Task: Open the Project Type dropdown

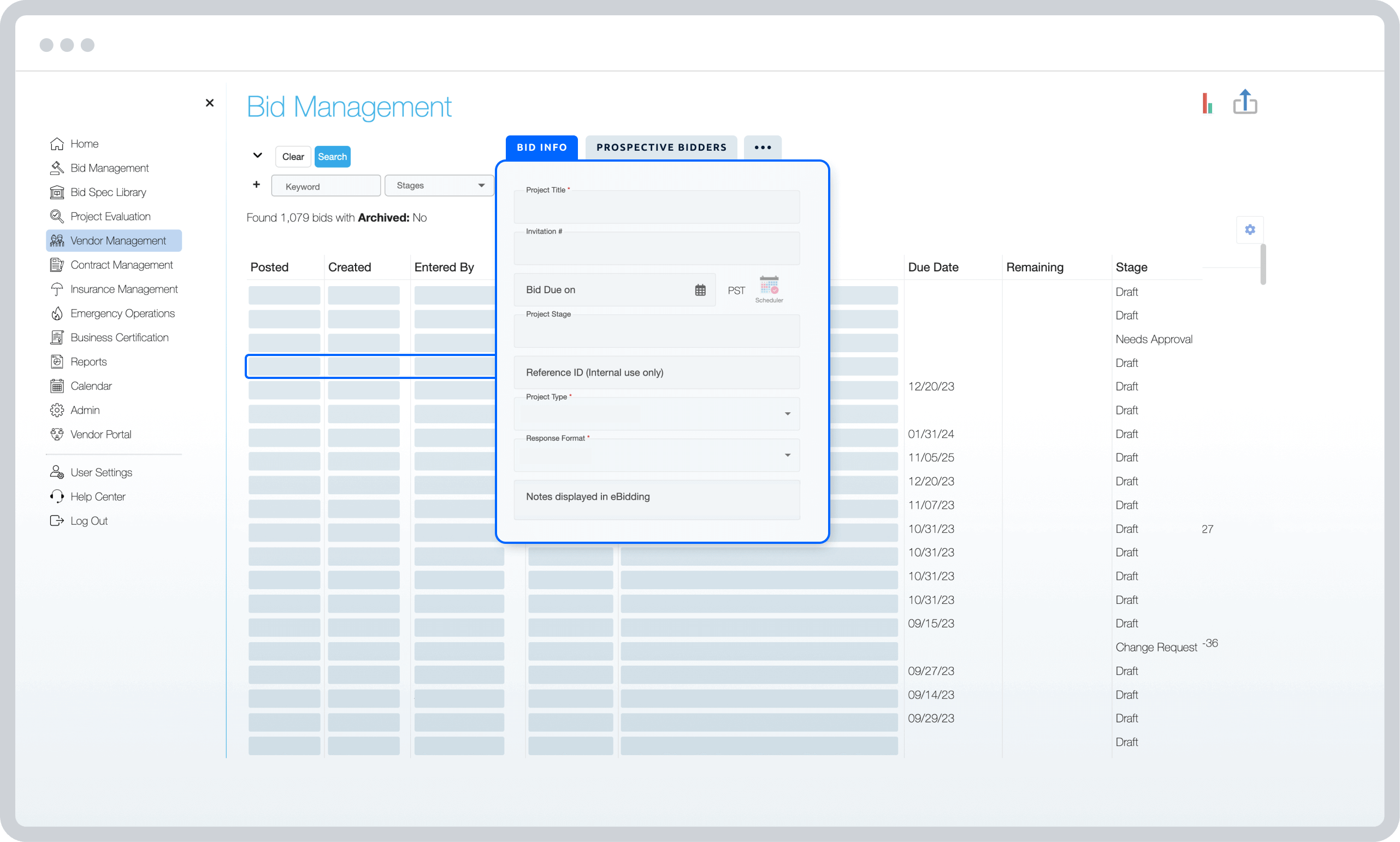Action: point(787,413)
